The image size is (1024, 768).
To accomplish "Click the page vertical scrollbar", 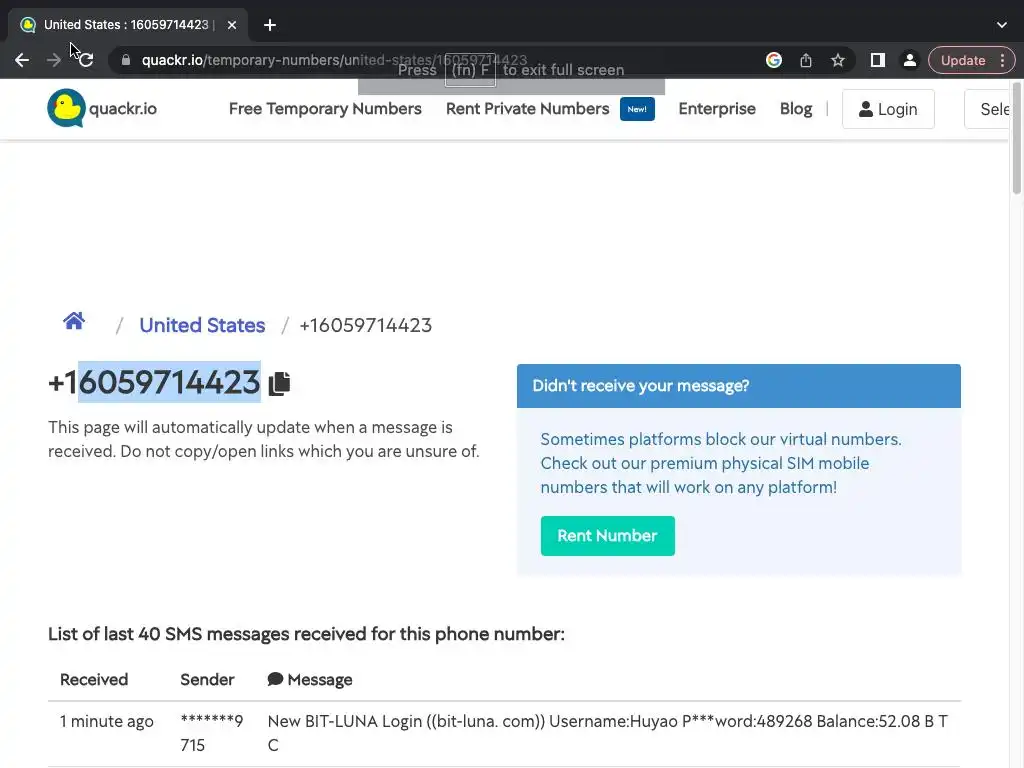I will pos(1017,138).
